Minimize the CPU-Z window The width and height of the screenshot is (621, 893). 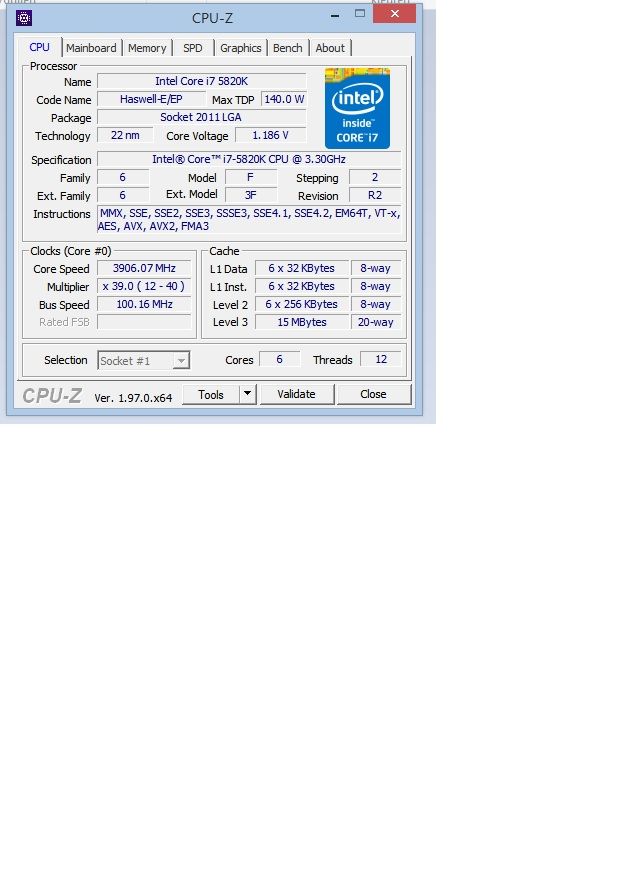point(335,15)
